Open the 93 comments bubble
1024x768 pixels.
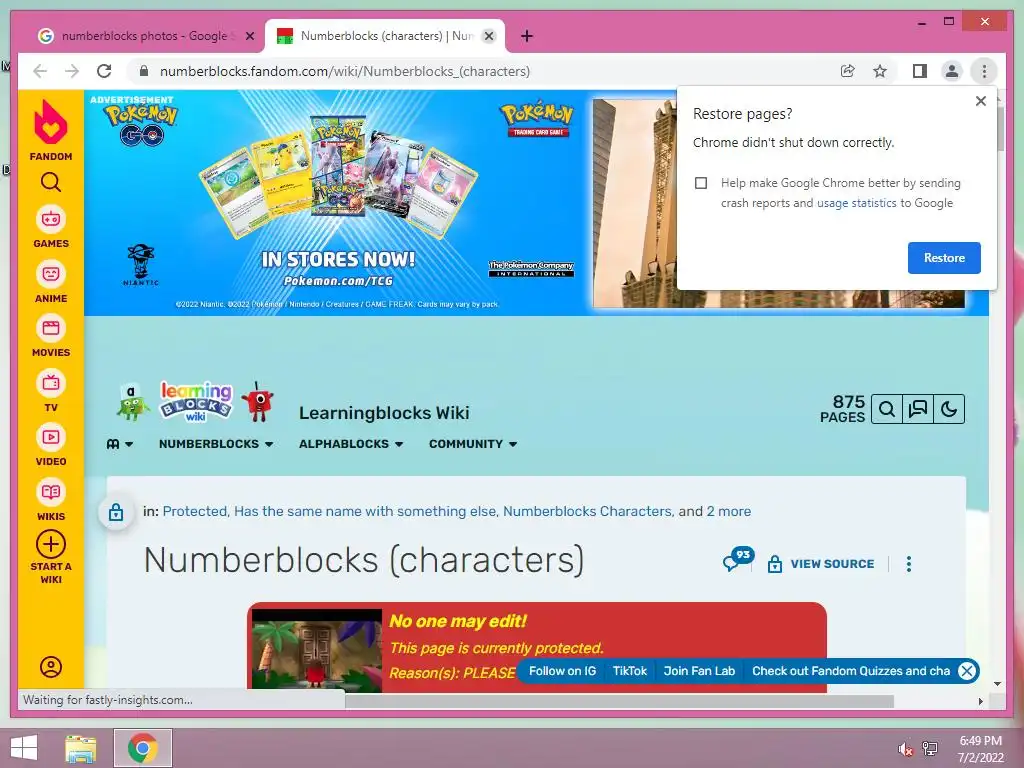(738, 560)
